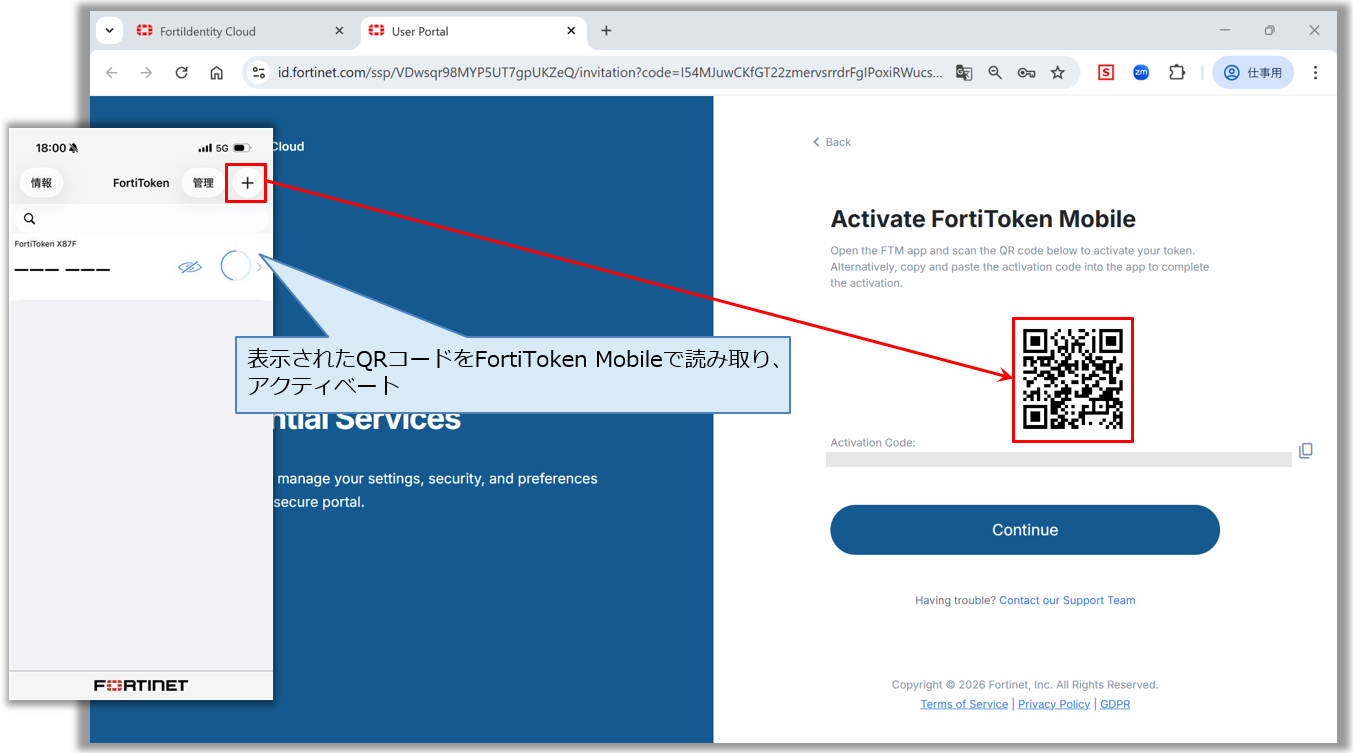Screen dimensions: 1353x753
Task: Close the User Portal tab
Action: pos(571,31)
